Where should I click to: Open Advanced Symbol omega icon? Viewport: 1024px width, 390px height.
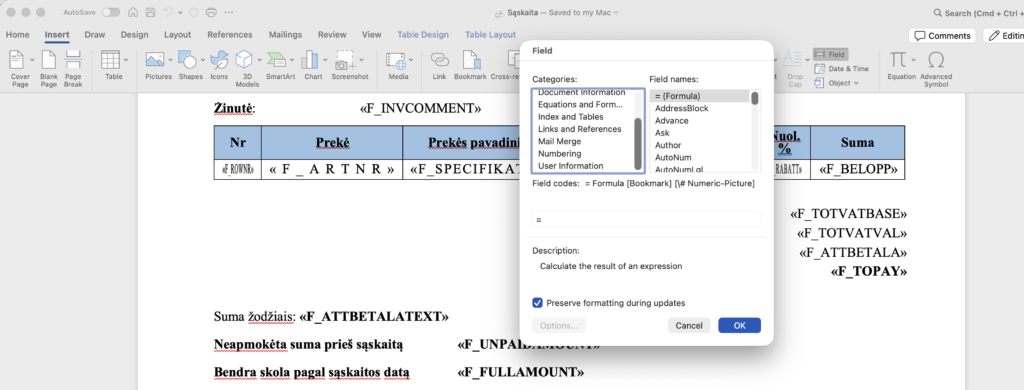tap(936, 60)
